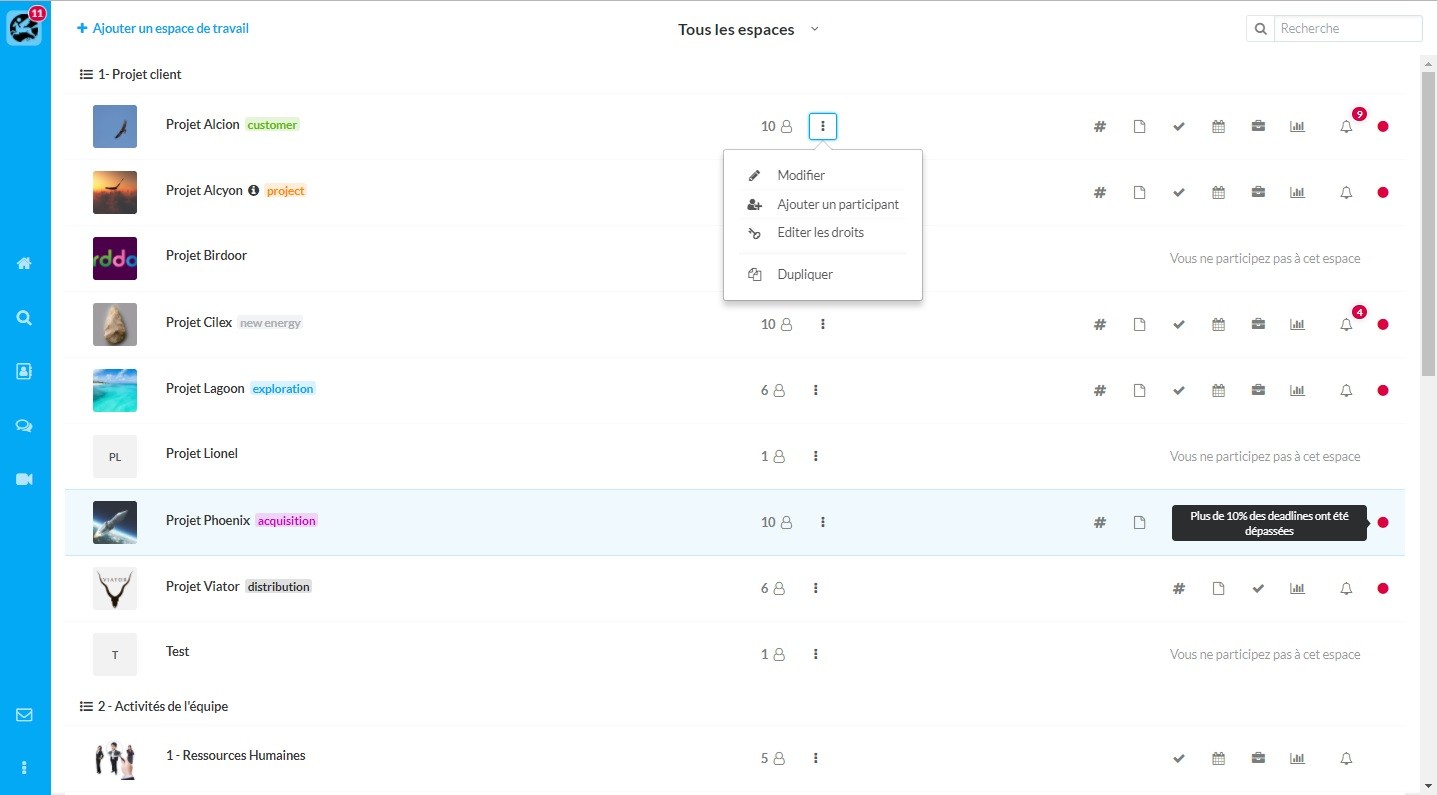Open the tasks checkmark icon for Ressources Humaines
The height and width of the screenshot is (795, 1437).
point(1179,758)
